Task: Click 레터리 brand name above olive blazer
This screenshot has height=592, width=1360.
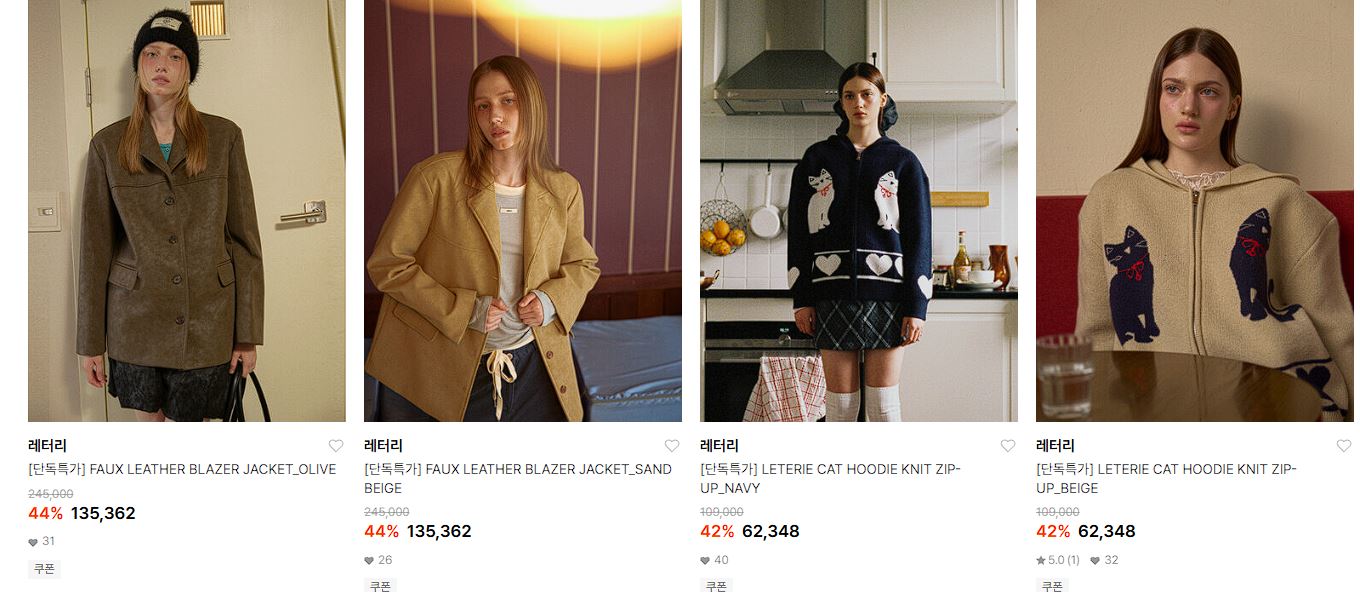Action: click(x=47, y=446)
